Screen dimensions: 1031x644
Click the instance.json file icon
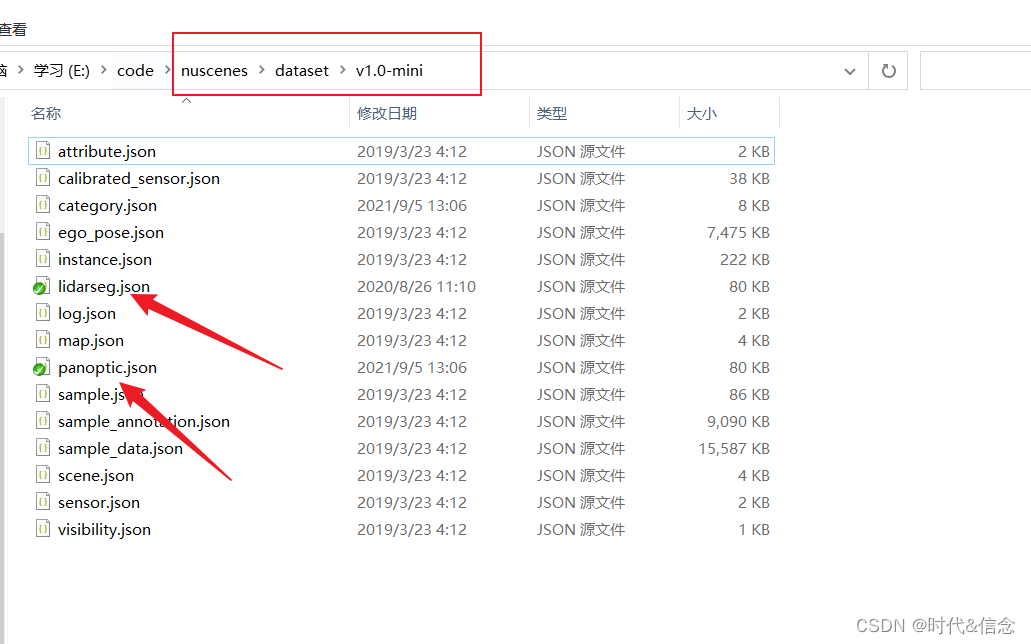43,259
